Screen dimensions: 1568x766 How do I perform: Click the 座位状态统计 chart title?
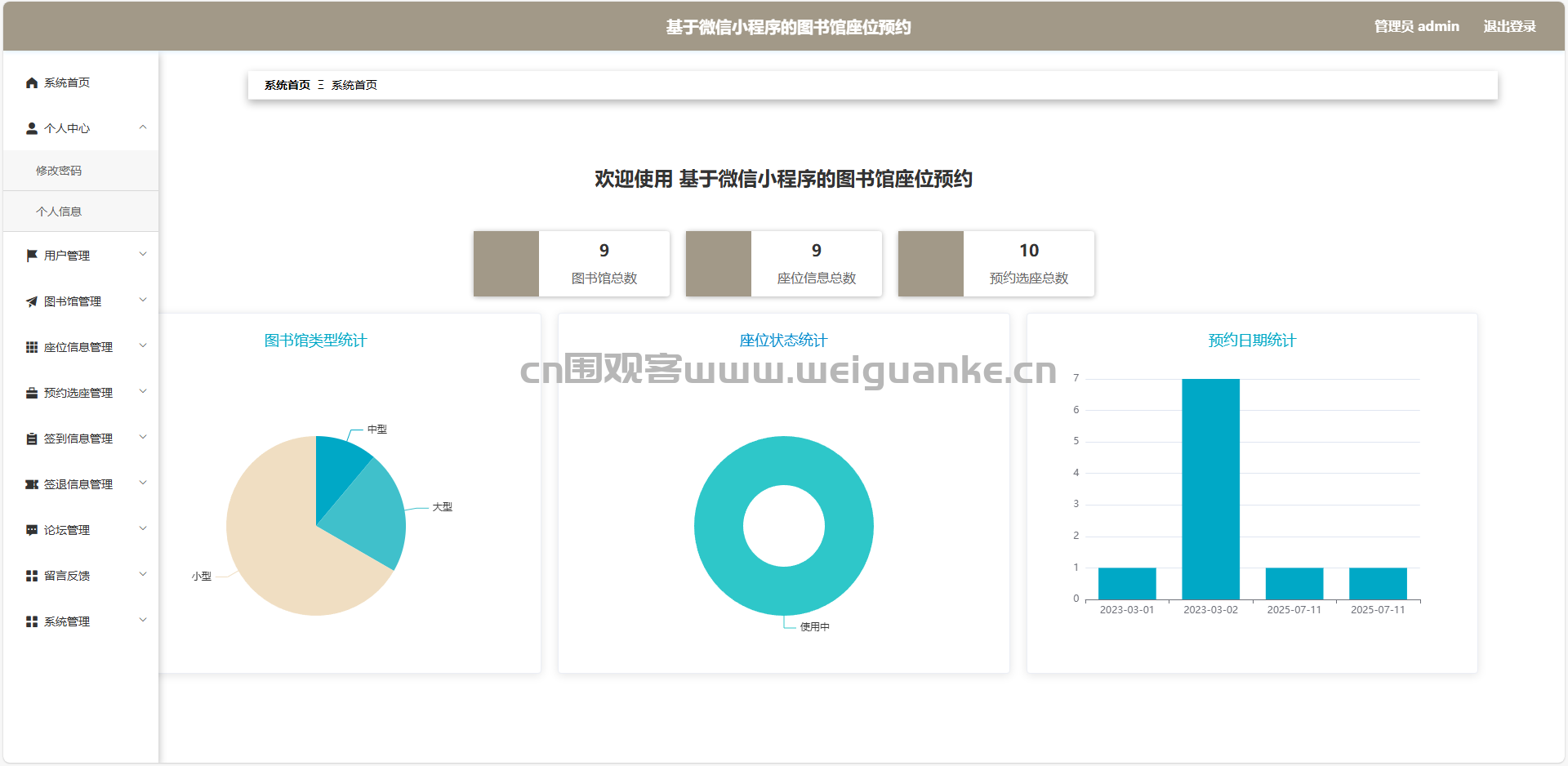click(x=784, y=341)
